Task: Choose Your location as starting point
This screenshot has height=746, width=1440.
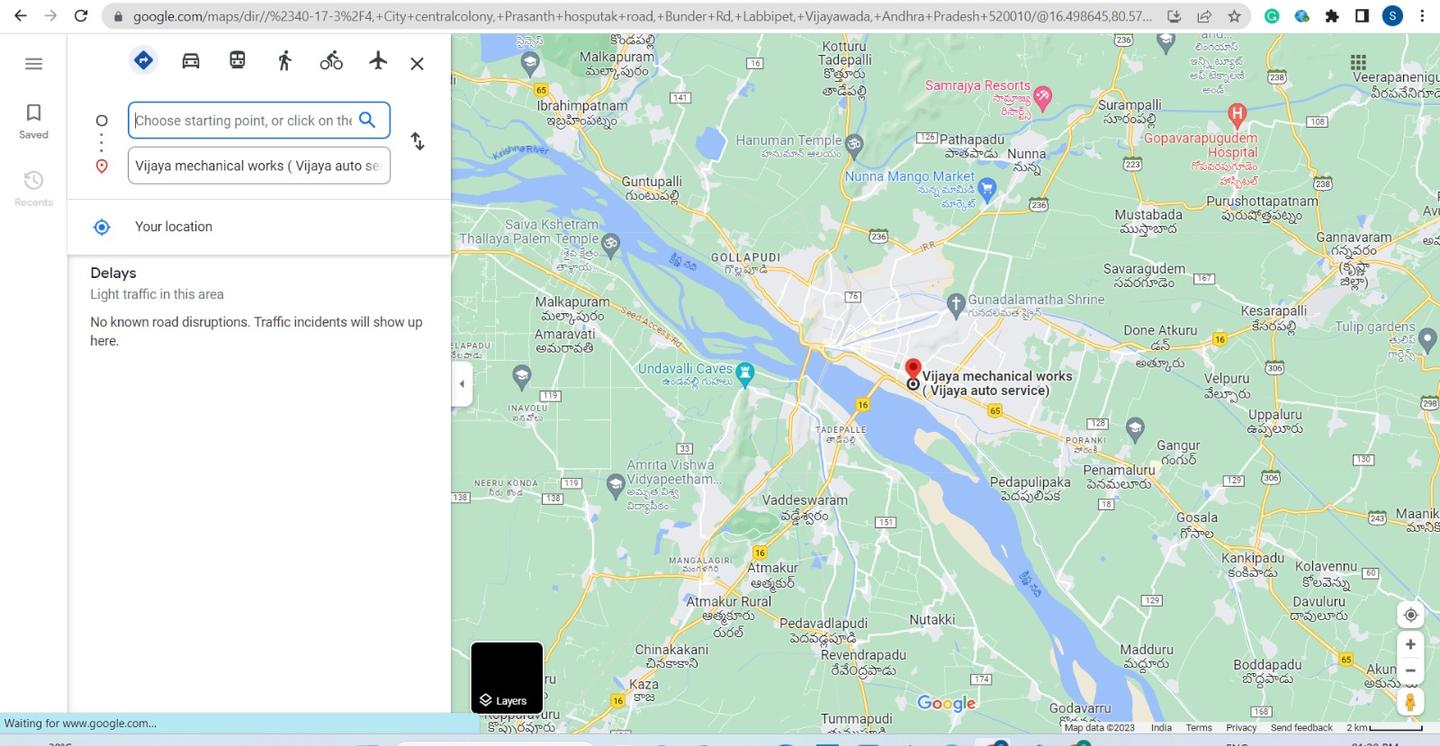Action: pos(259,227)
